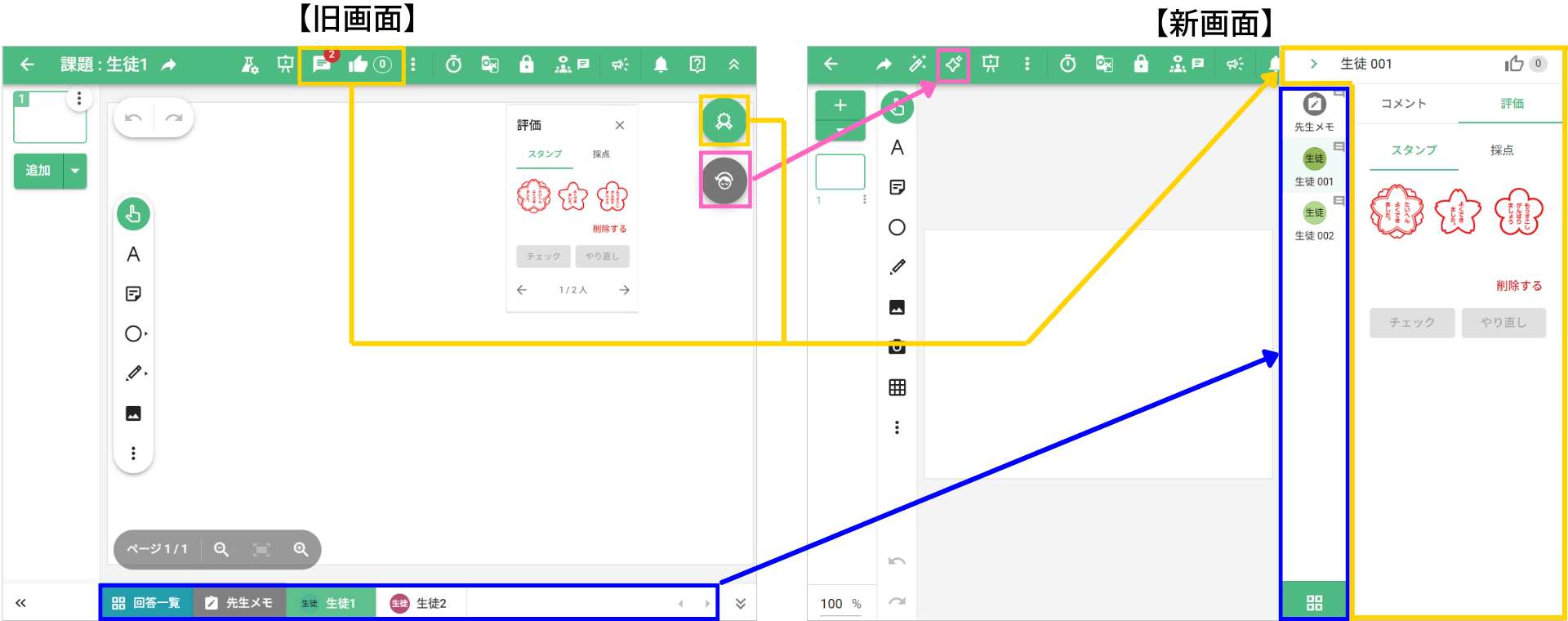Open the comments icon with badge 2

(x=322, y=65)
